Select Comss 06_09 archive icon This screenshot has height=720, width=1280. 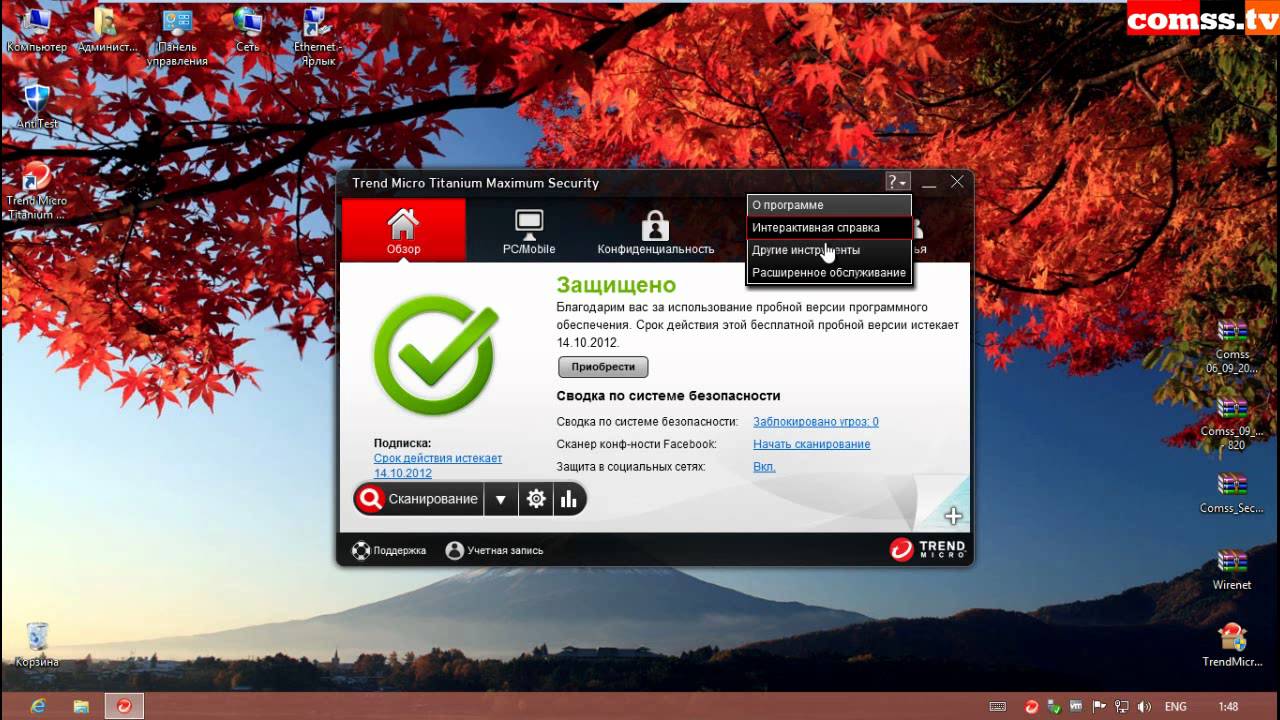pyautogui.click(x=1232, y=346)
